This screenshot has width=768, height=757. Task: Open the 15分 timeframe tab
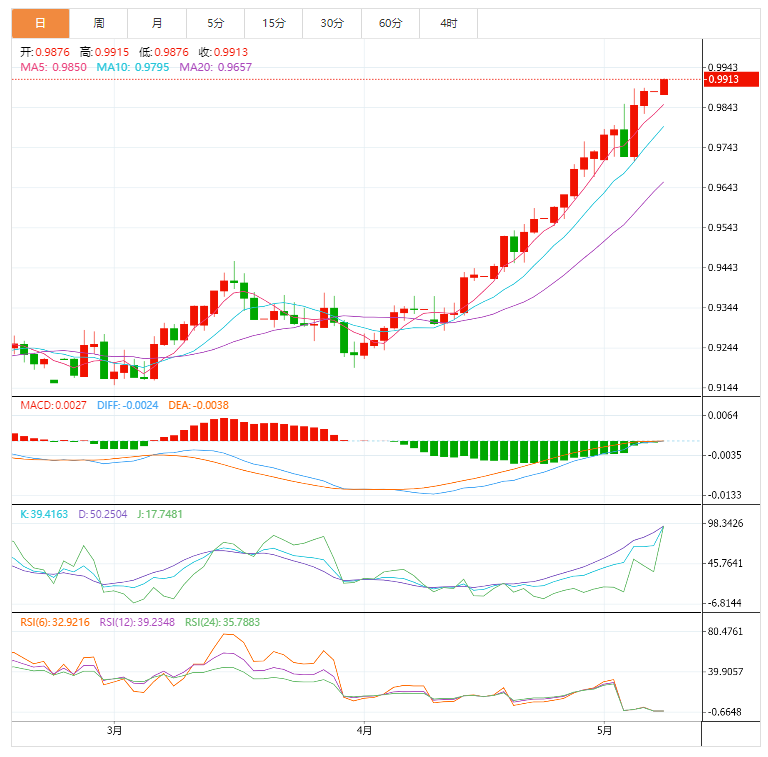point(274,23)
